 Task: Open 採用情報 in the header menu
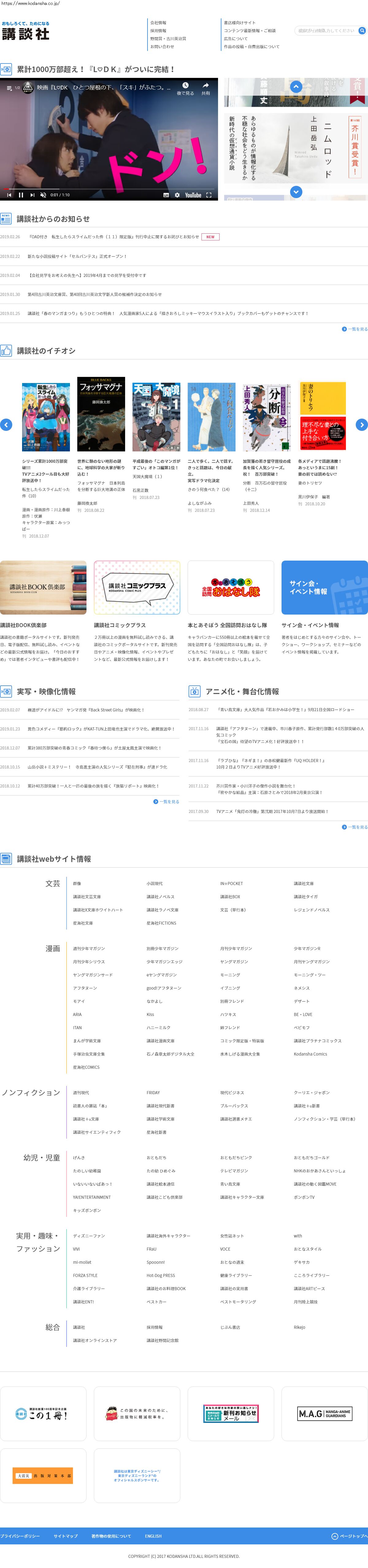point(158,30)
